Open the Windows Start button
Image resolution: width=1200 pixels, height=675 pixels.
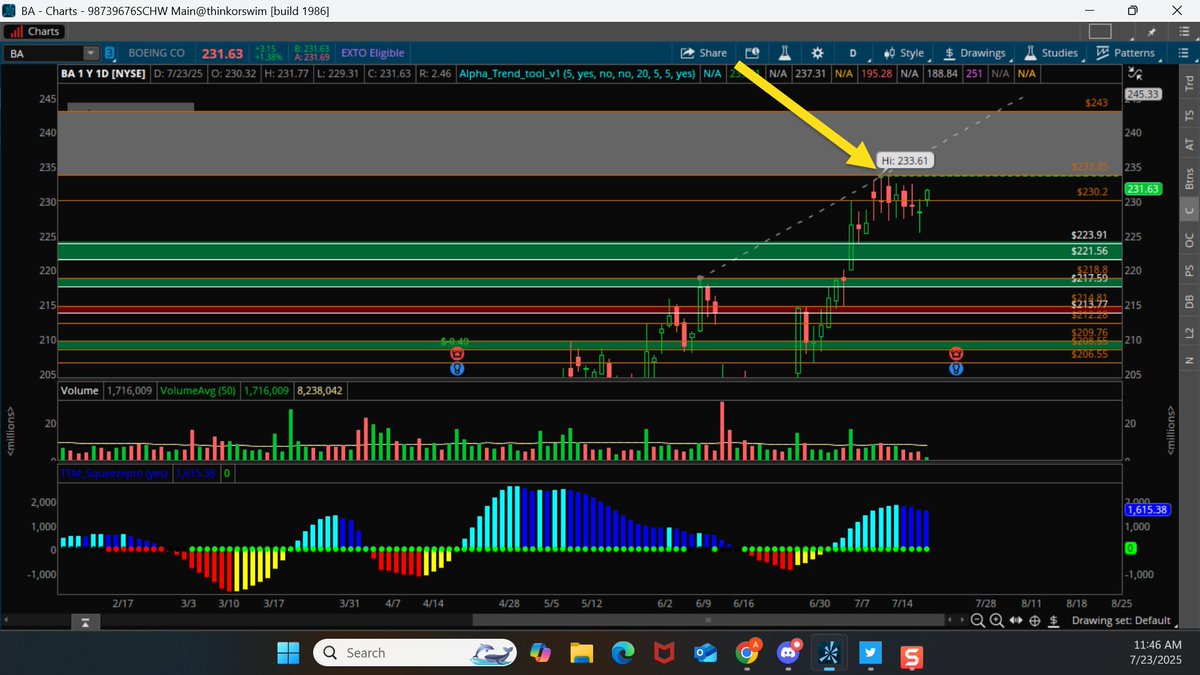[x=288, y=653]
